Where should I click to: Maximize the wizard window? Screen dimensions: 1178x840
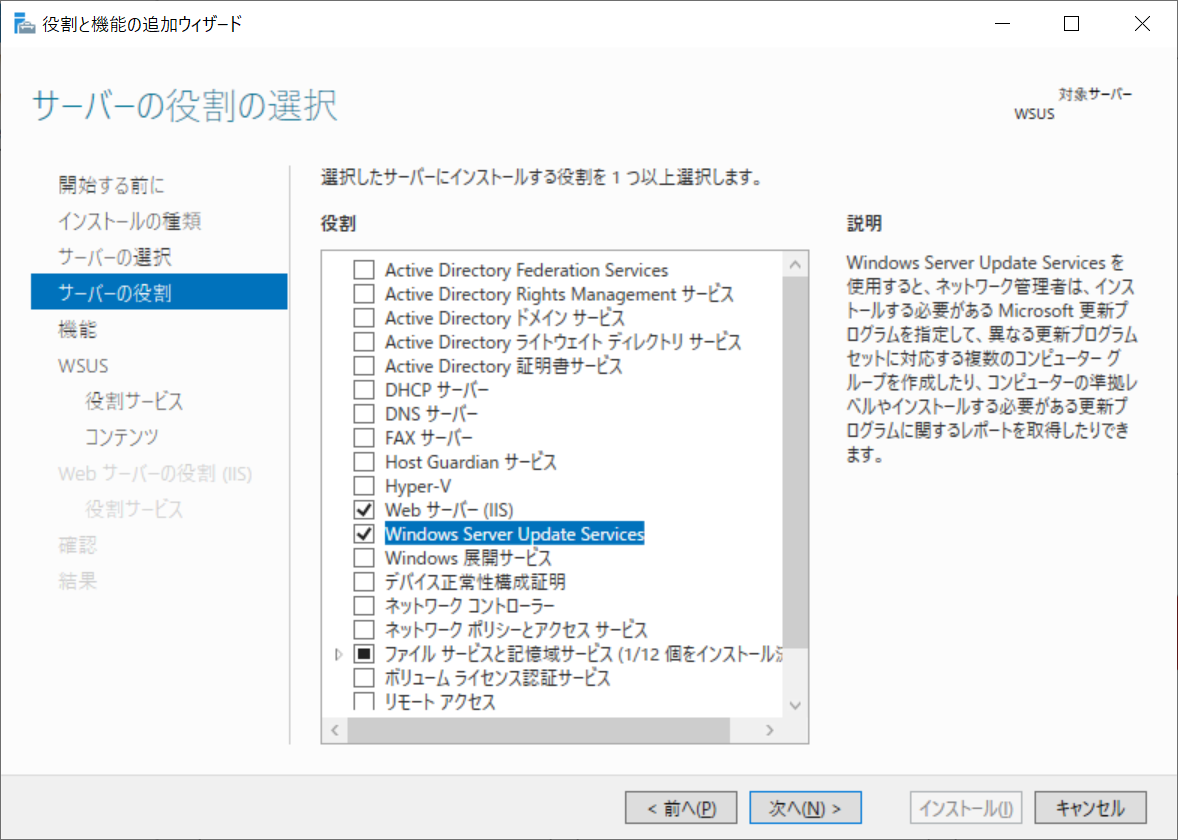(x=1072, y=24)
